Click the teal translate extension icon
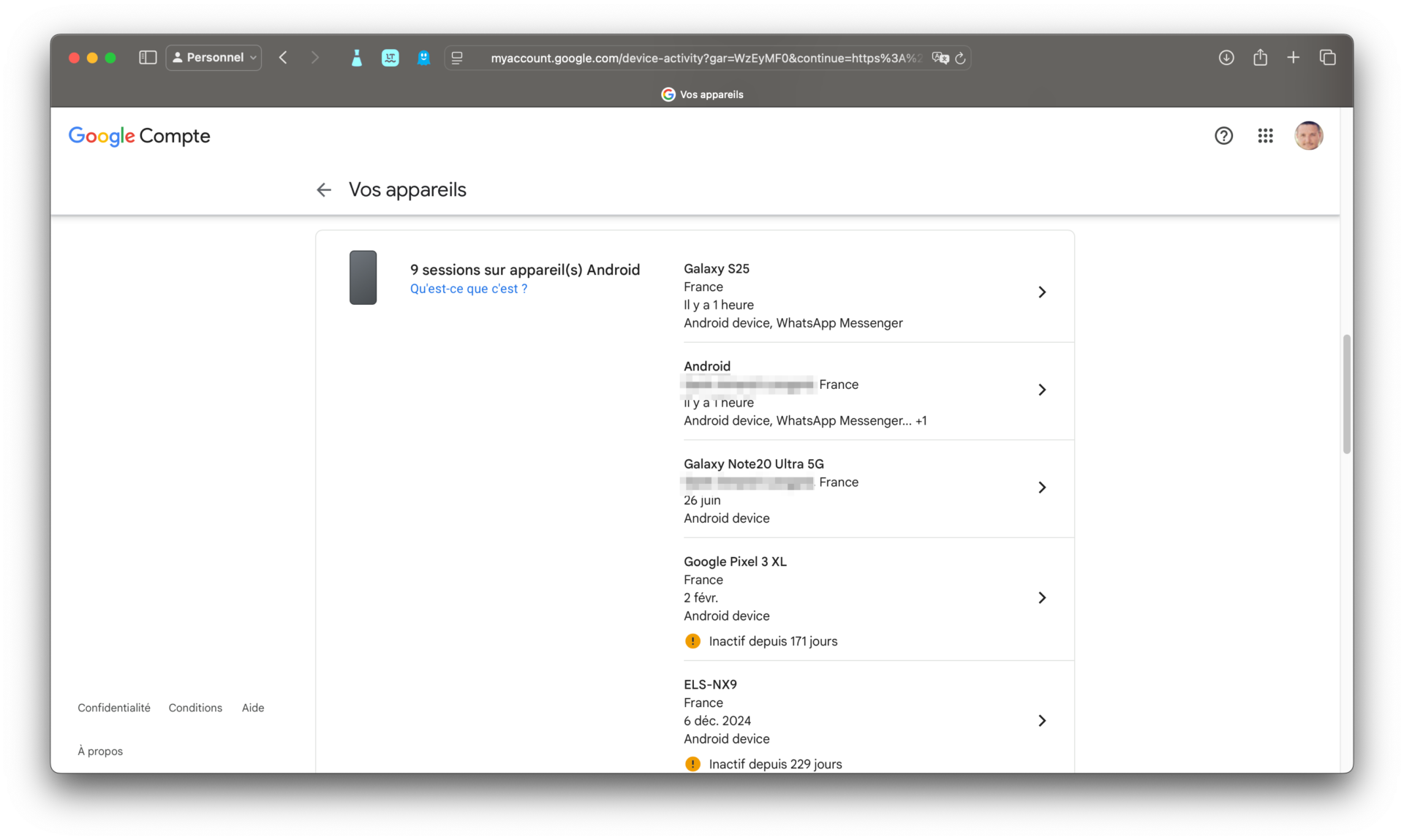Viewport: 1404px width, 840px height. tap(390, 58)
